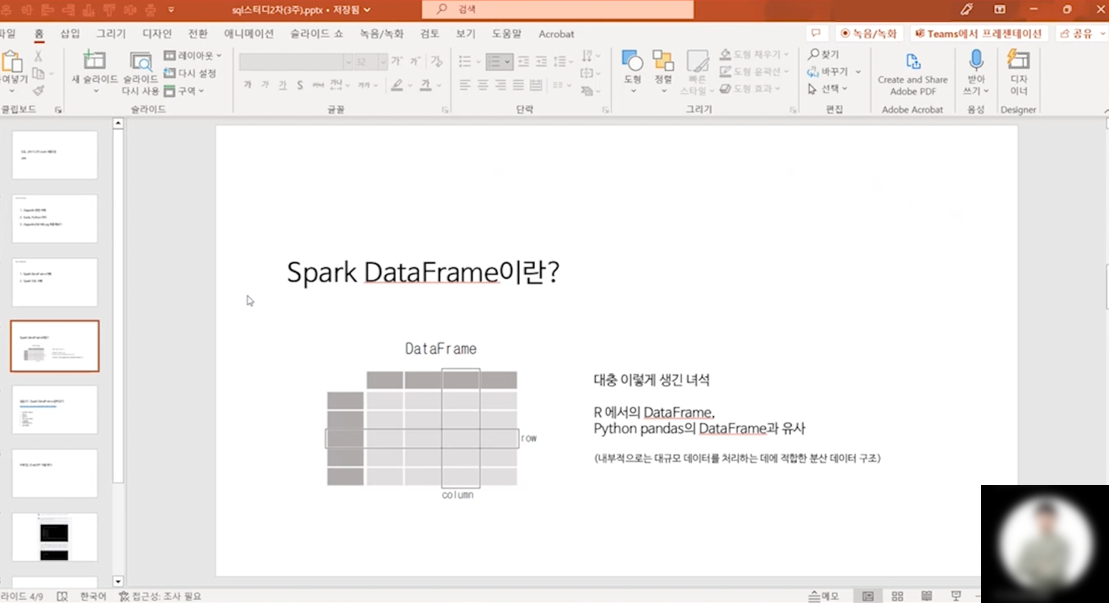
Task: Select the dark code screenshot slide thumbnail
Action: point(54,537)
